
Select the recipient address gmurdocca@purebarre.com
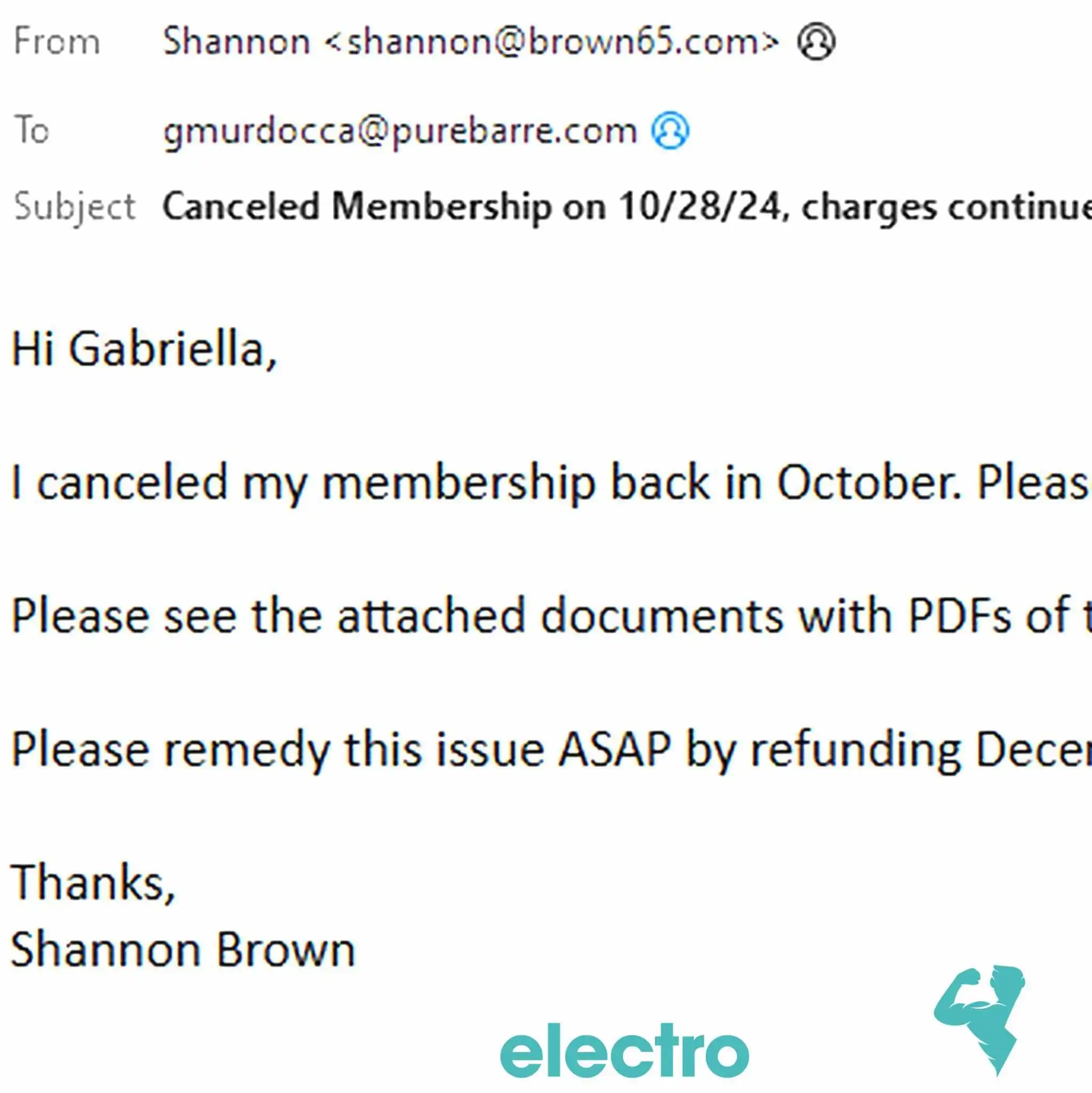coord(400,132)
